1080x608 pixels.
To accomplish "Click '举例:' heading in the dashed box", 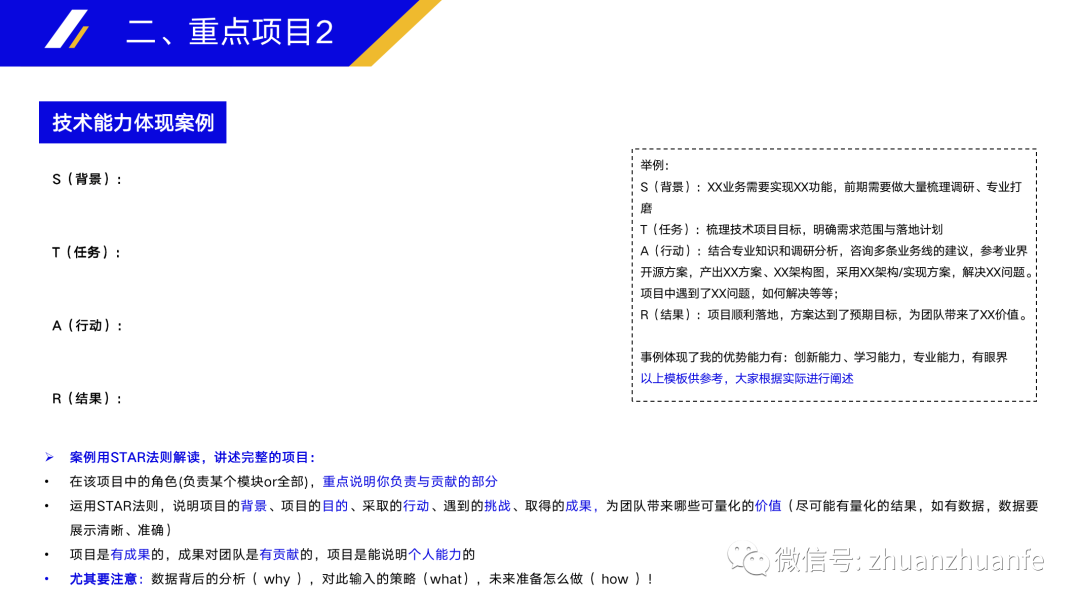I will [x=654, y=165].
